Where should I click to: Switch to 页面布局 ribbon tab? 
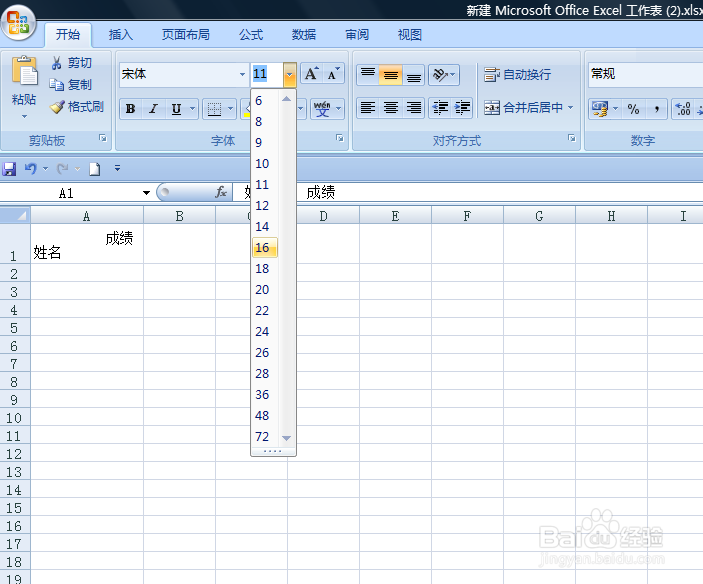point(186,35)
